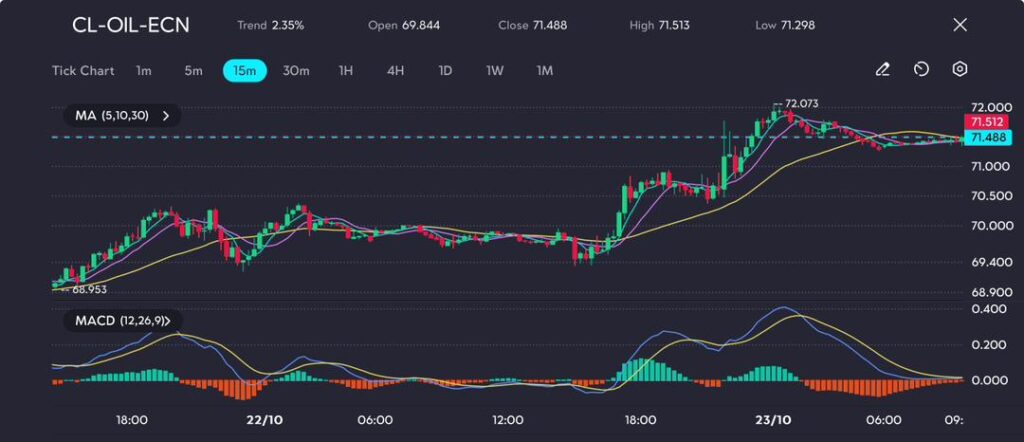Select the 5m timeframe
1024x442 pixels.
coord(193,71)
